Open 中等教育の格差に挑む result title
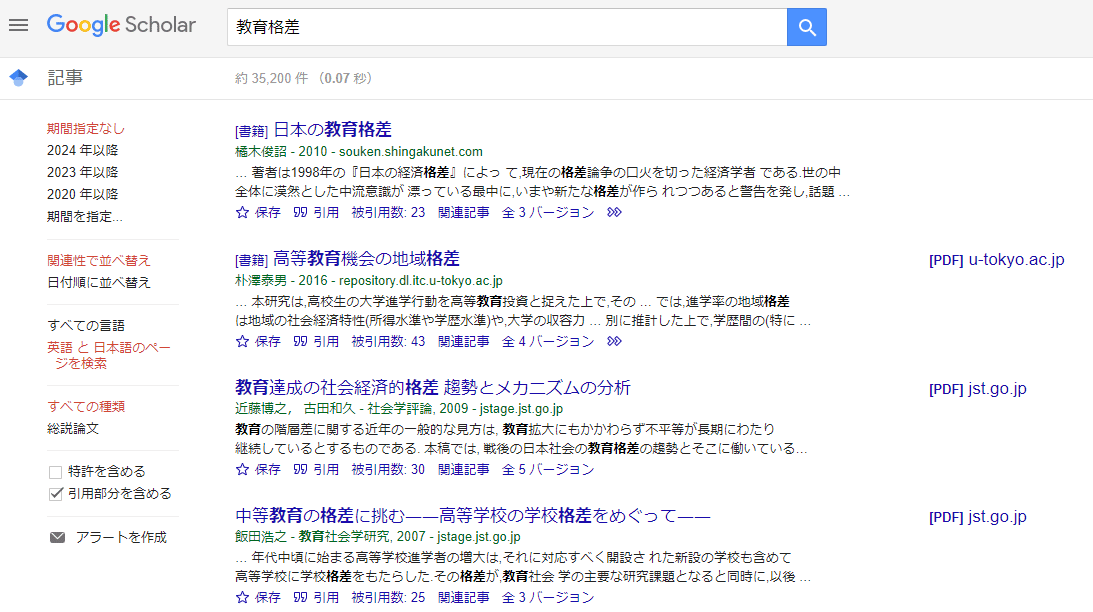The height and width of the screenshot is (612, 1093). tap(473, 516)
